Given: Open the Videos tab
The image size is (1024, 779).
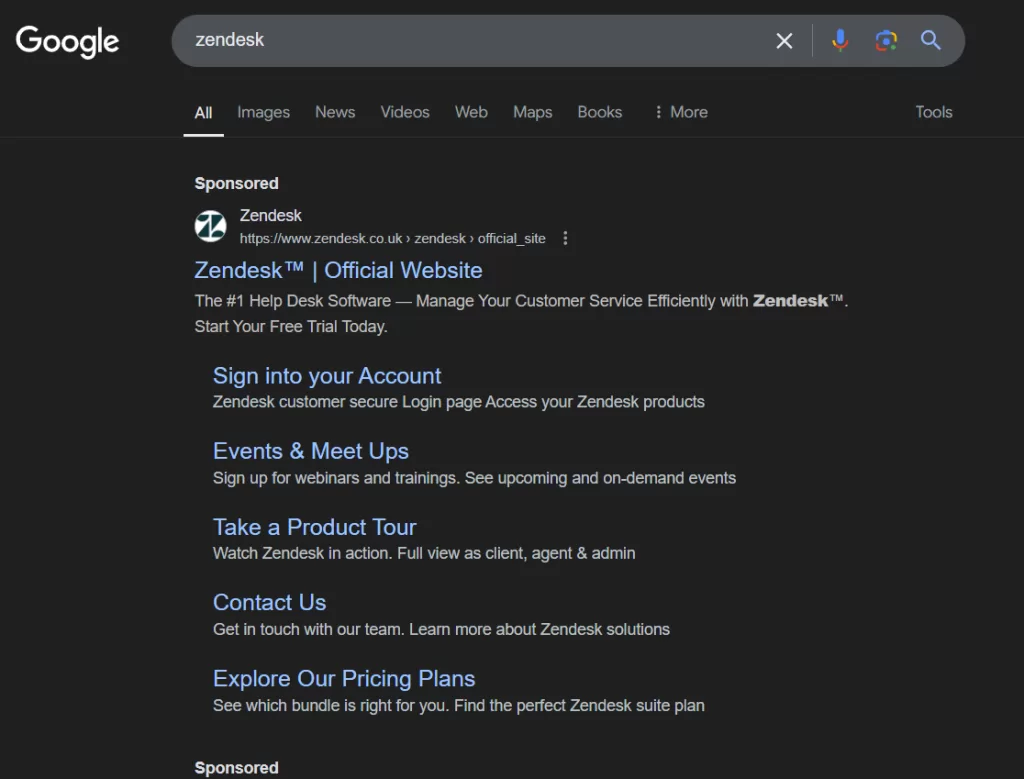Looking at the screenshot, I should [405, 112].
